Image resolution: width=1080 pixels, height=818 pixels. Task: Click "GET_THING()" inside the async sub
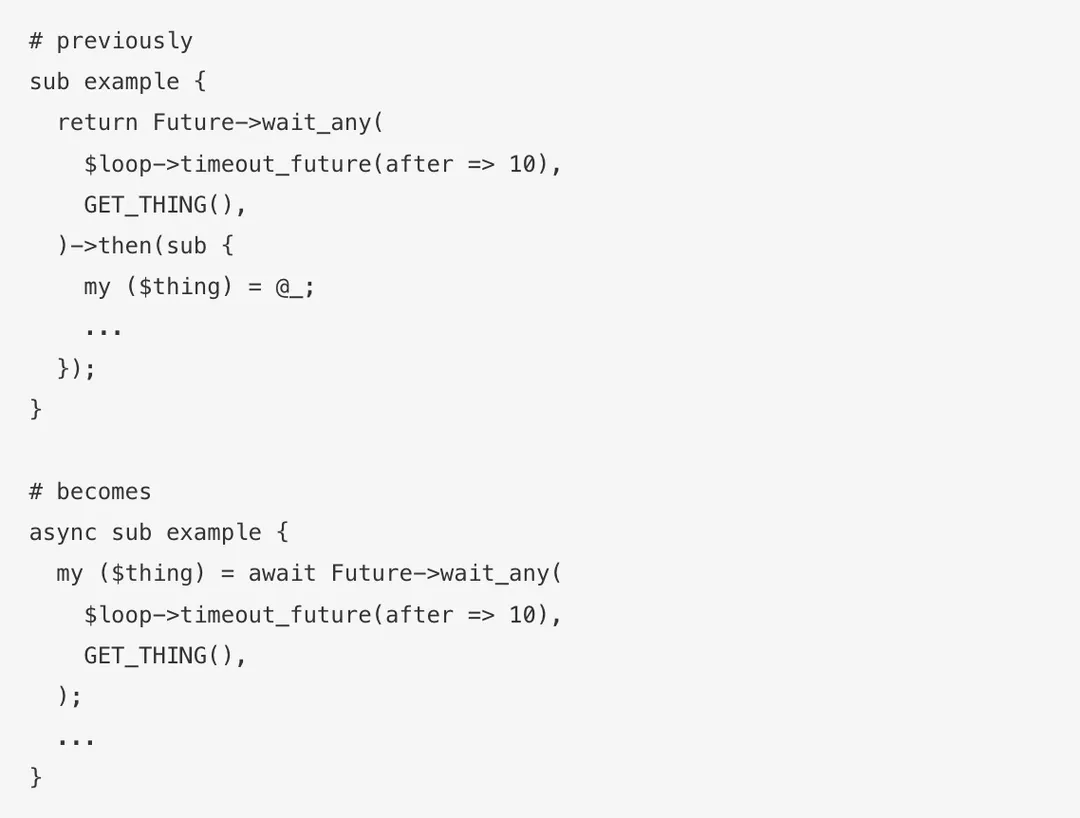click(x=159, y=655)
